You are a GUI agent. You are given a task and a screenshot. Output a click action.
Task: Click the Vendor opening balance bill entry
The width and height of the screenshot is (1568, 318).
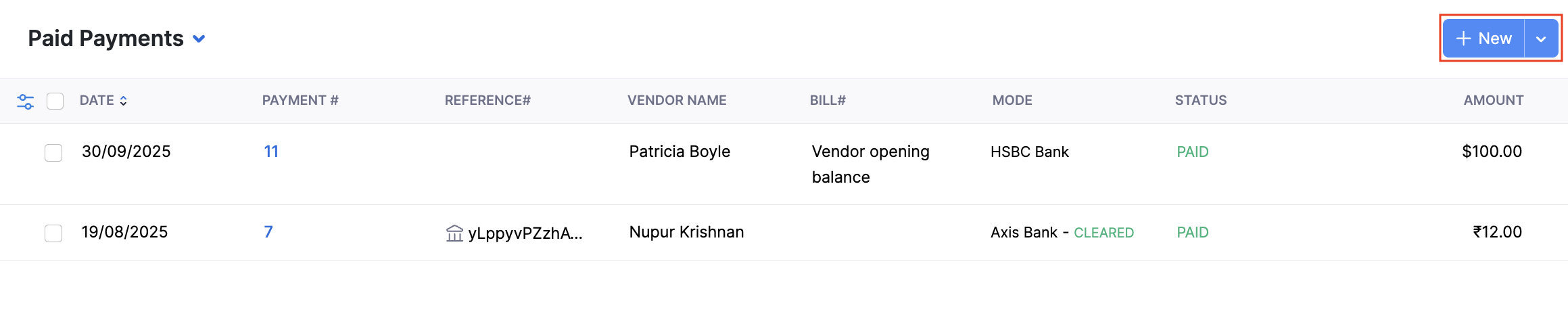(870, 164)
